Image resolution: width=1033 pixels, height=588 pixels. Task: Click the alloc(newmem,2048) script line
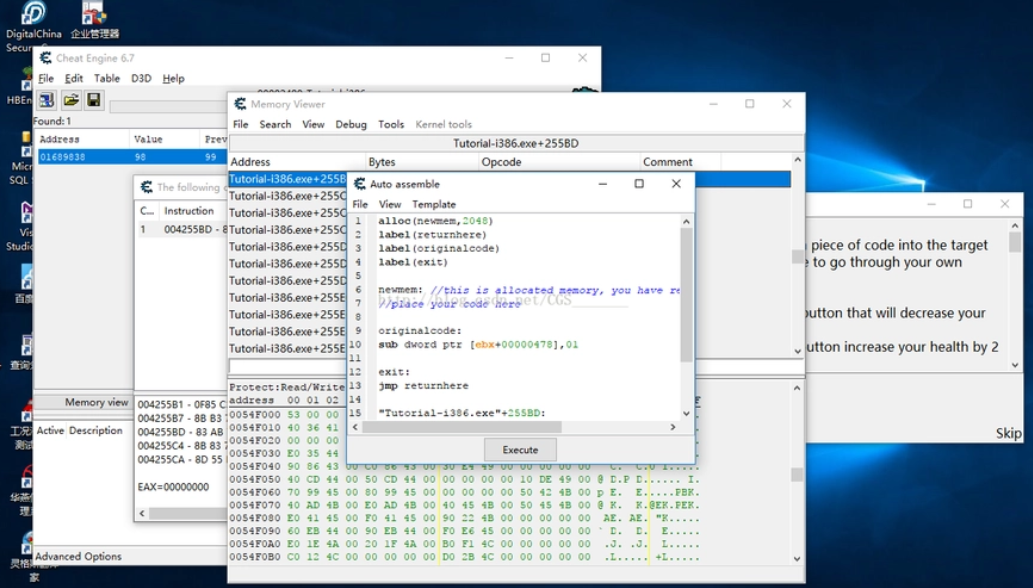pyautogui.click(x=435, y=221)
